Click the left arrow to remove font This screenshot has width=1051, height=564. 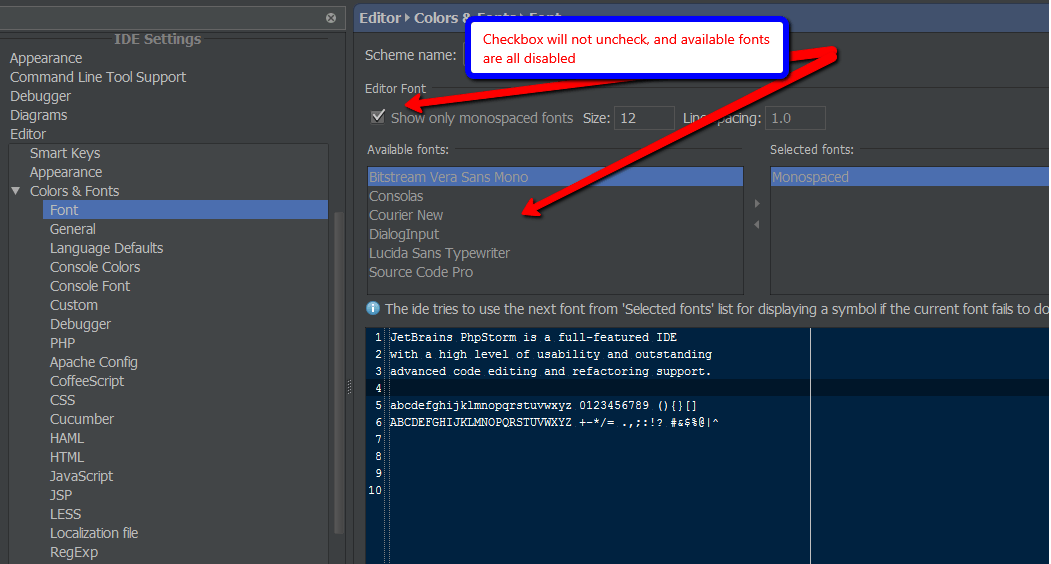click(756, 225)
